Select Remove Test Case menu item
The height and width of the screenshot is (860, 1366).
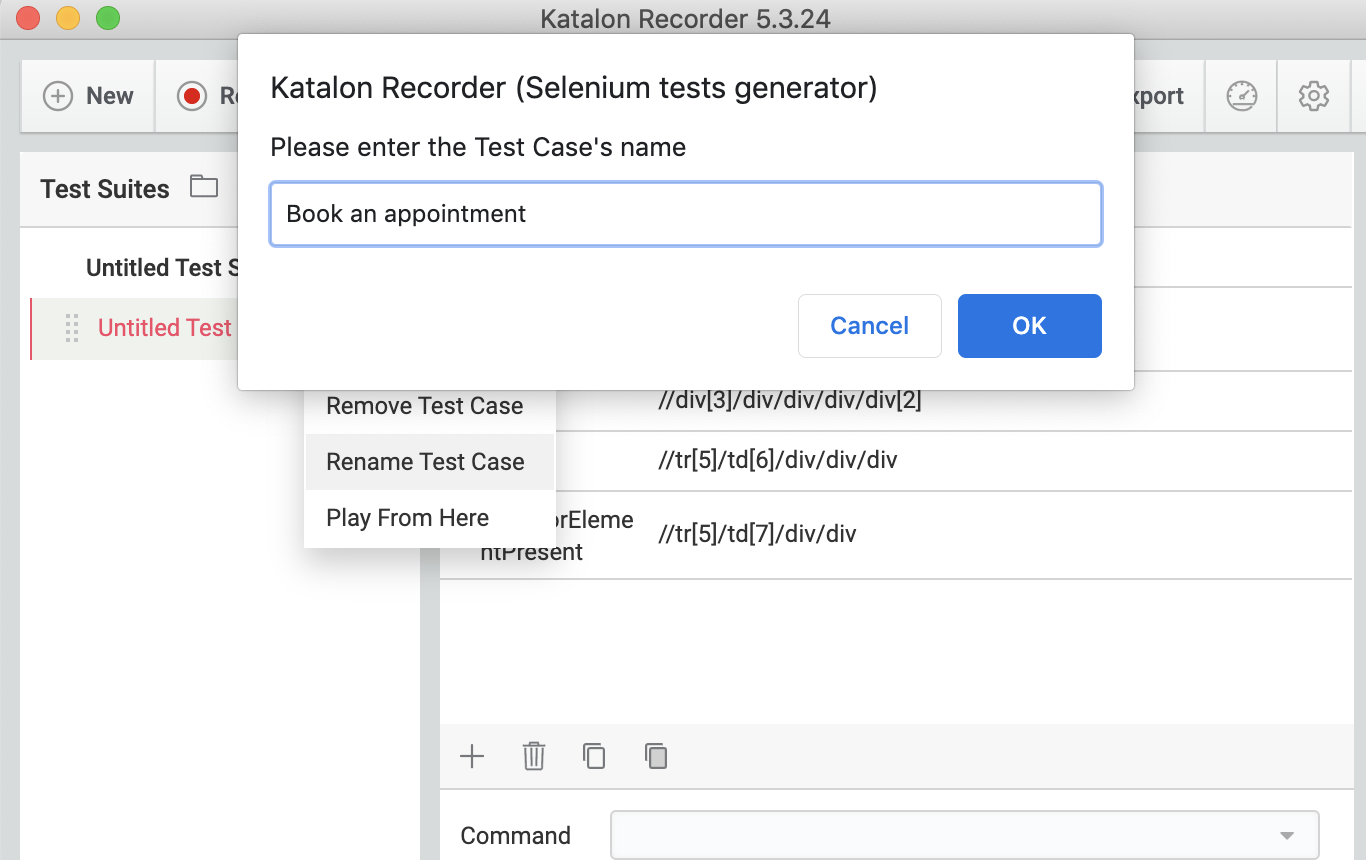[x=430, y=406]
